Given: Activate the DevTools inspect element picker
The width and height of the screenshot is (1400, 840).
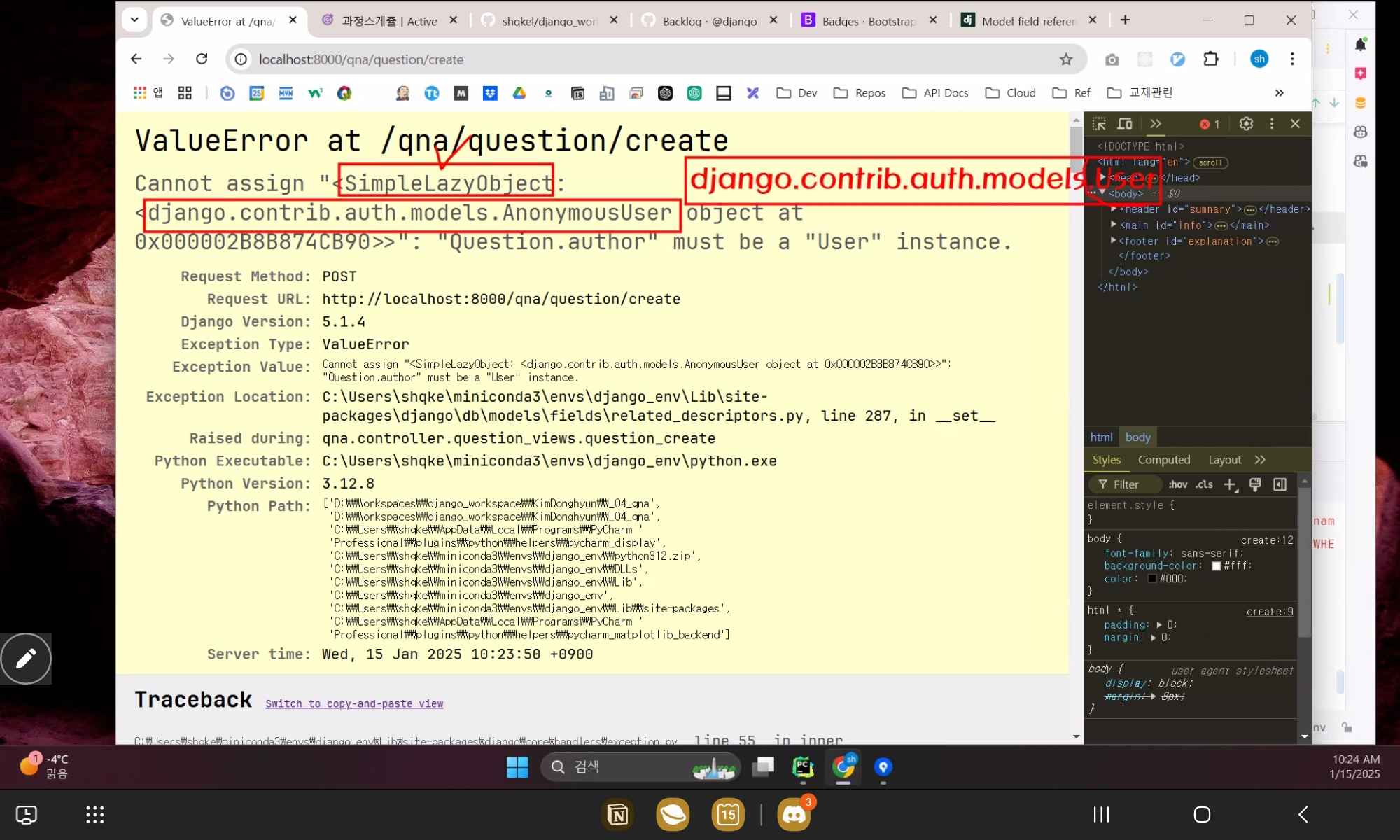Looking at the screenshot, I should [x=1099, y=124].
